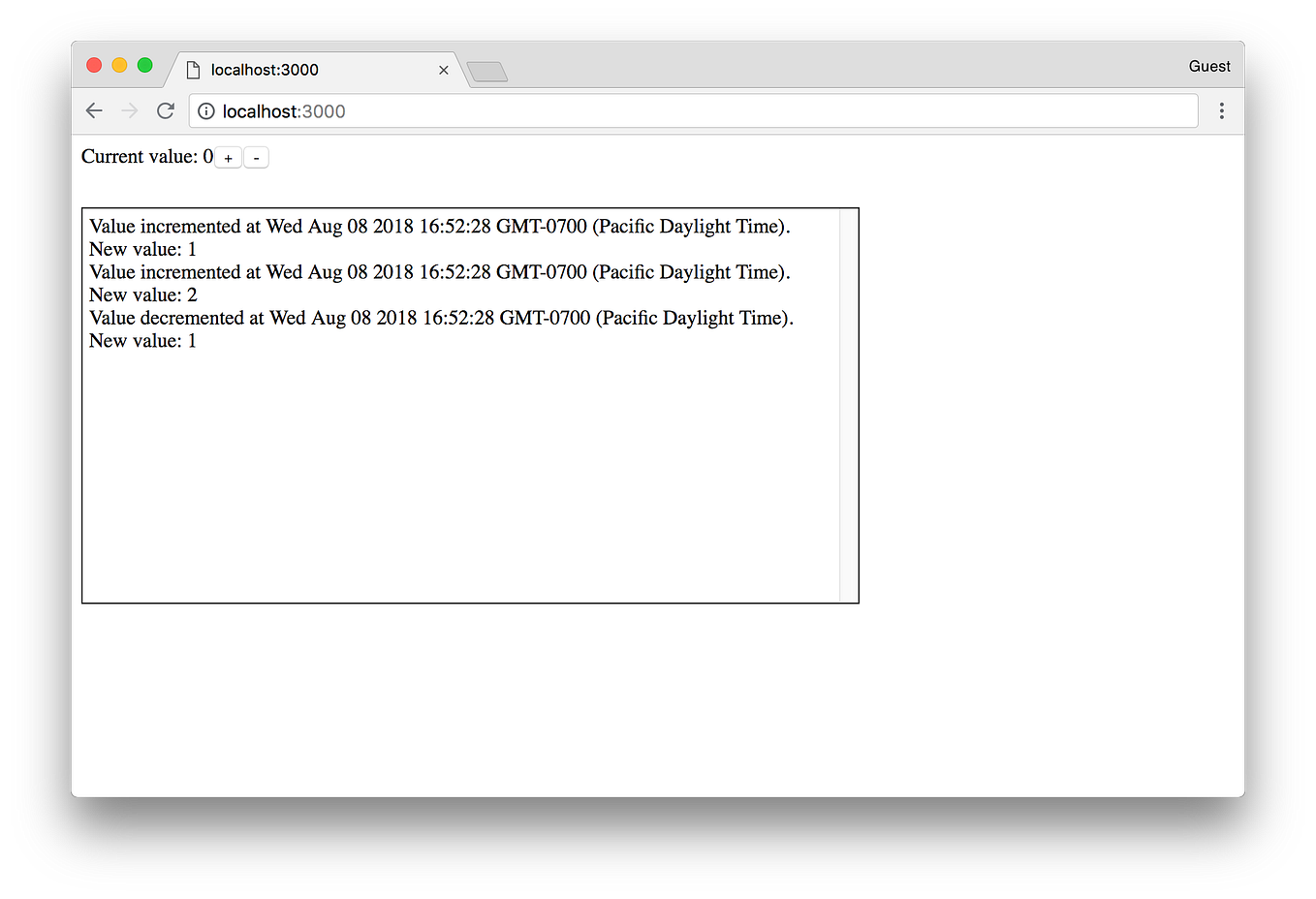Viewport: 1316px width, 899px height.
Task: Close the localhost:3000 tab
Action: pyautogui.click(x=444, y=70)
